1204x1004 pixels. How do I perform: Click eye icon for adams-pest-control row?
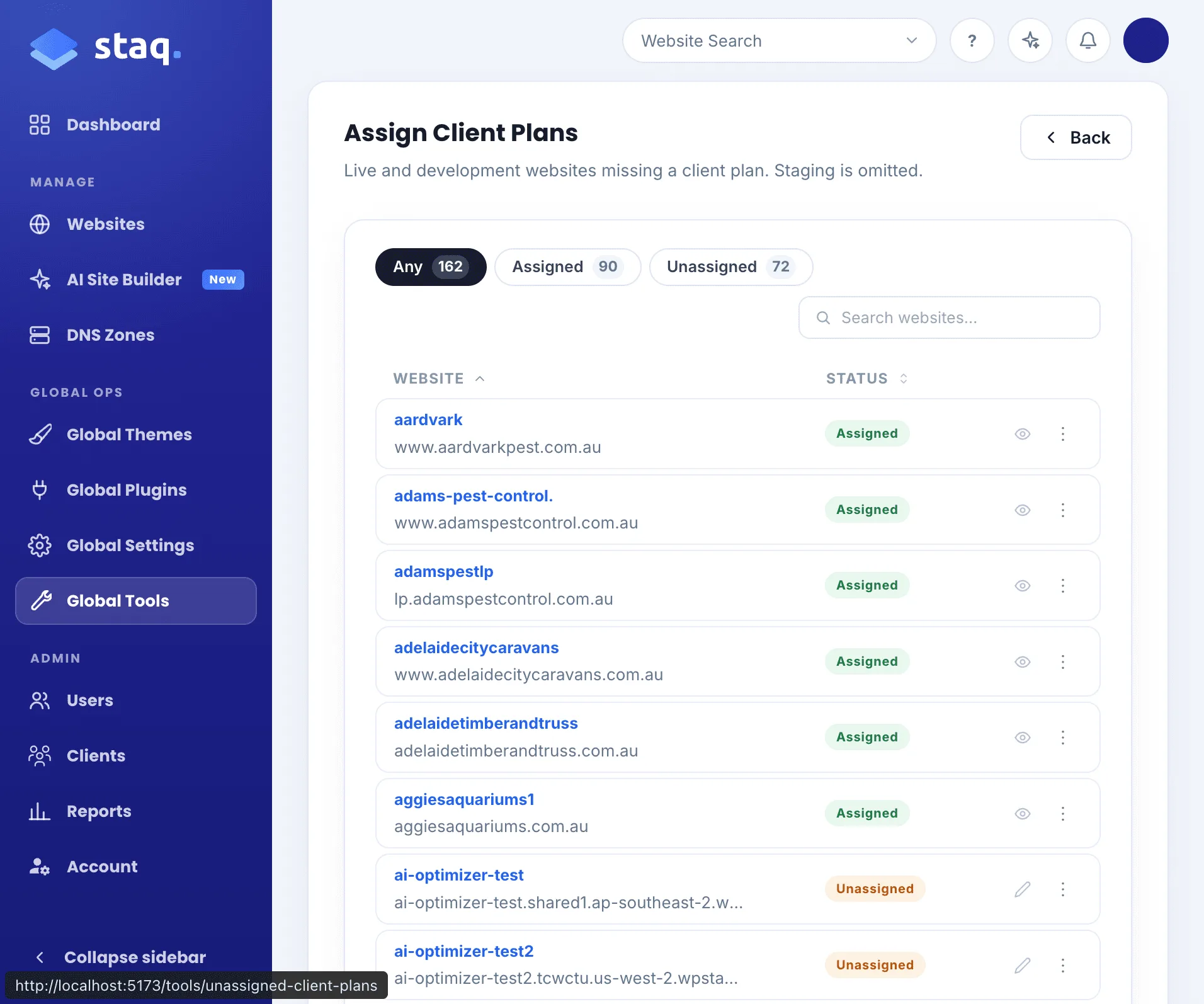click(1023, 510)
